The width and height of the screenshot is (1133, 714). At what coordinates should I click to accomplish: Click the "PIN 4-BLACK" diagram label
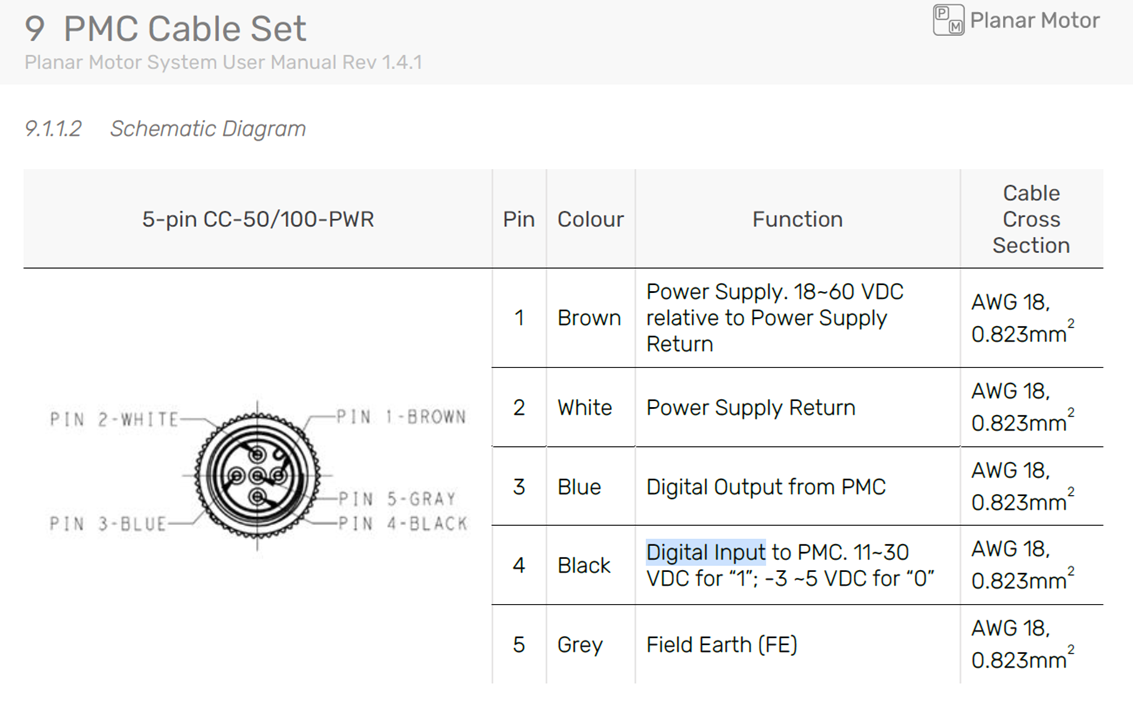(402, 523)
